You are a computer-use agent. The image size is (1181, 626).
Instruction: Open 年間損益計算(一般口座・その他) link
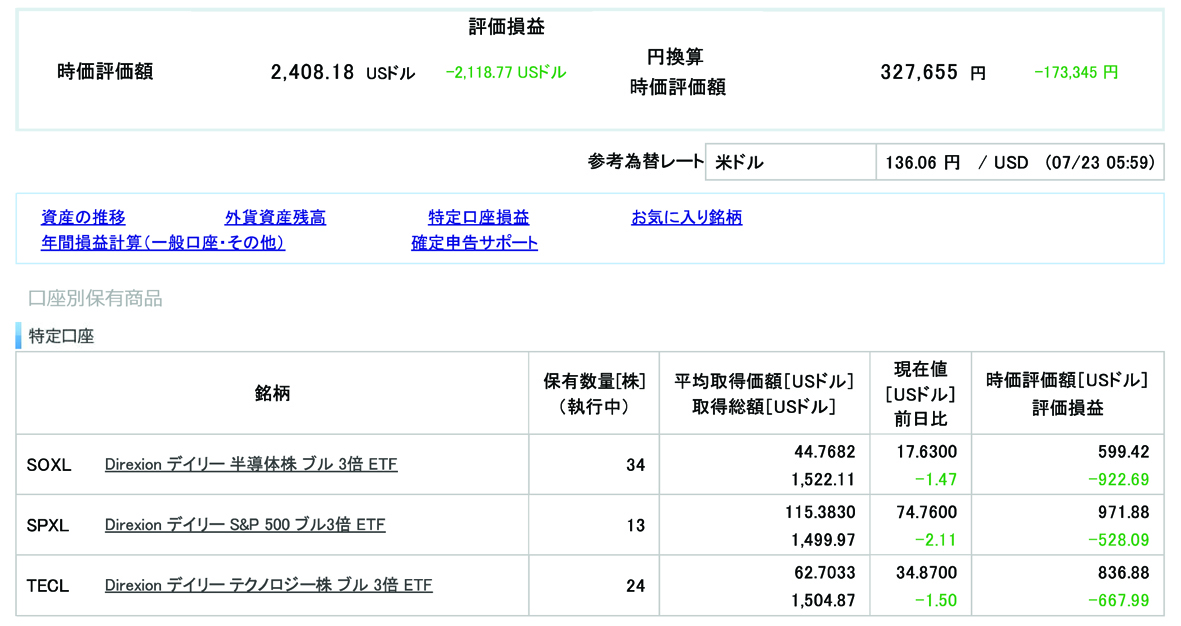click(x=163, y=243)
